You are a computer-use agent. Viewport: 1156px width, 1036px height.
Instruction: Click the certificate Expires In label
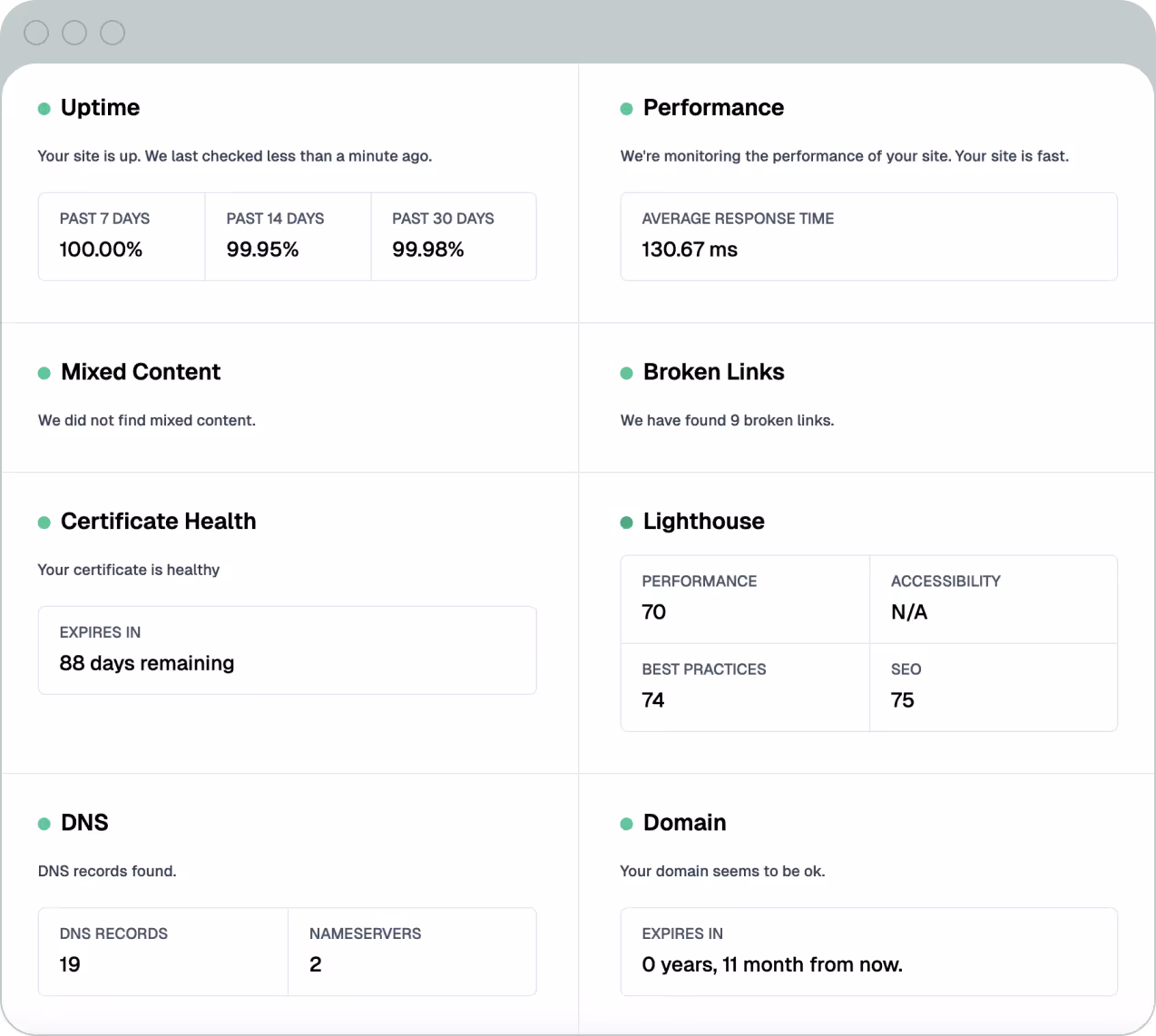click(100, 632)
